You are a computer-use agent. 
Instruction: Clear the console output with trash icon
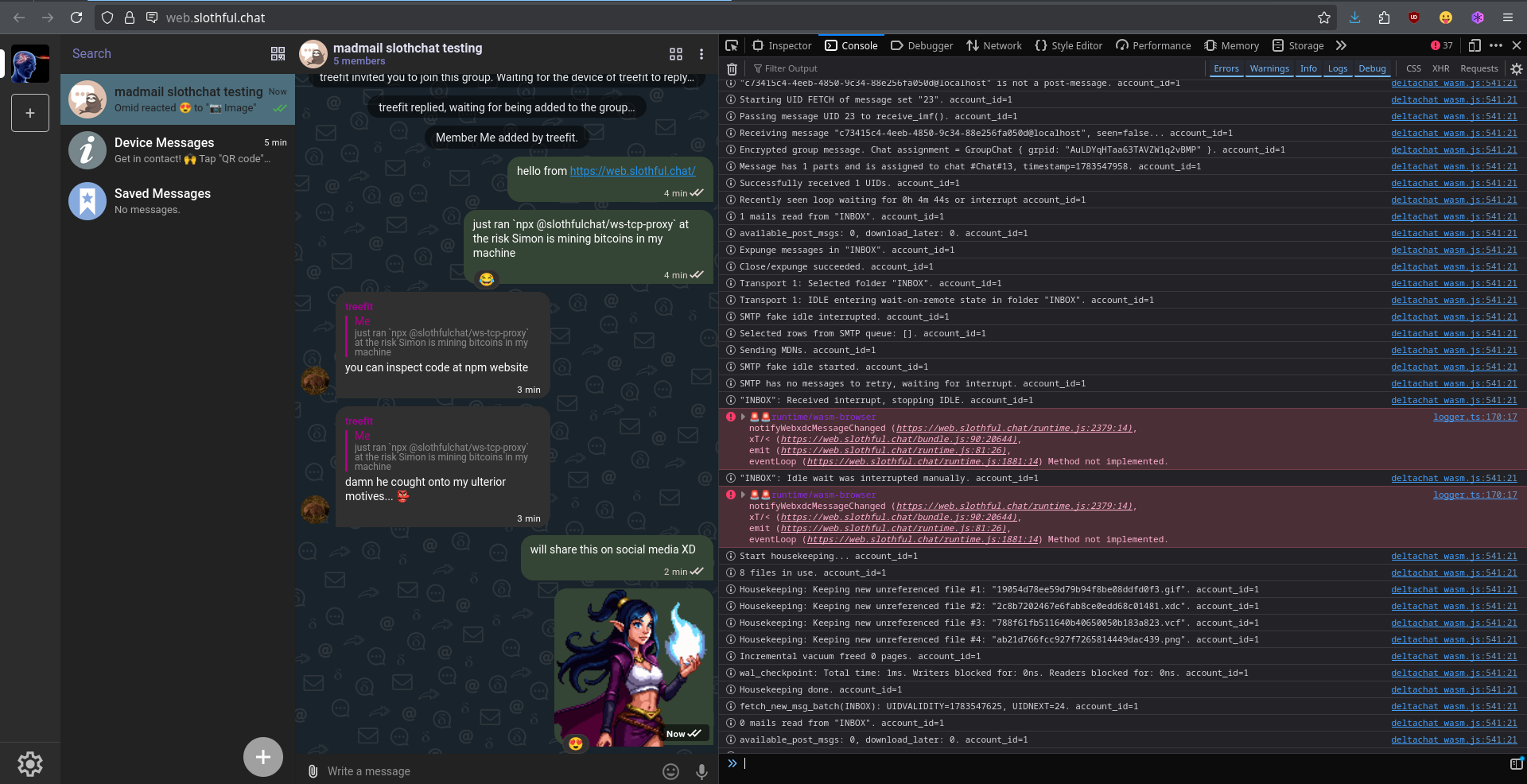coord(732,69)
